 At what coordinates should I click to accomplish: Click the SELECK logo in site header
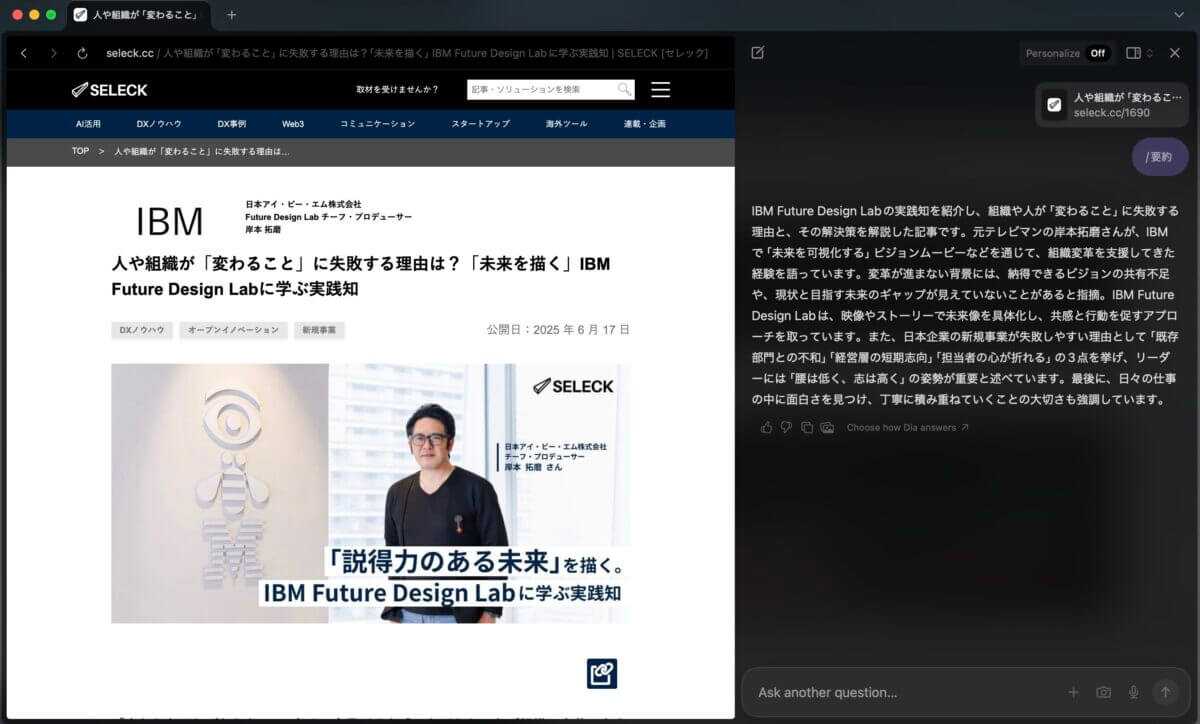click(x=109, y=90)
